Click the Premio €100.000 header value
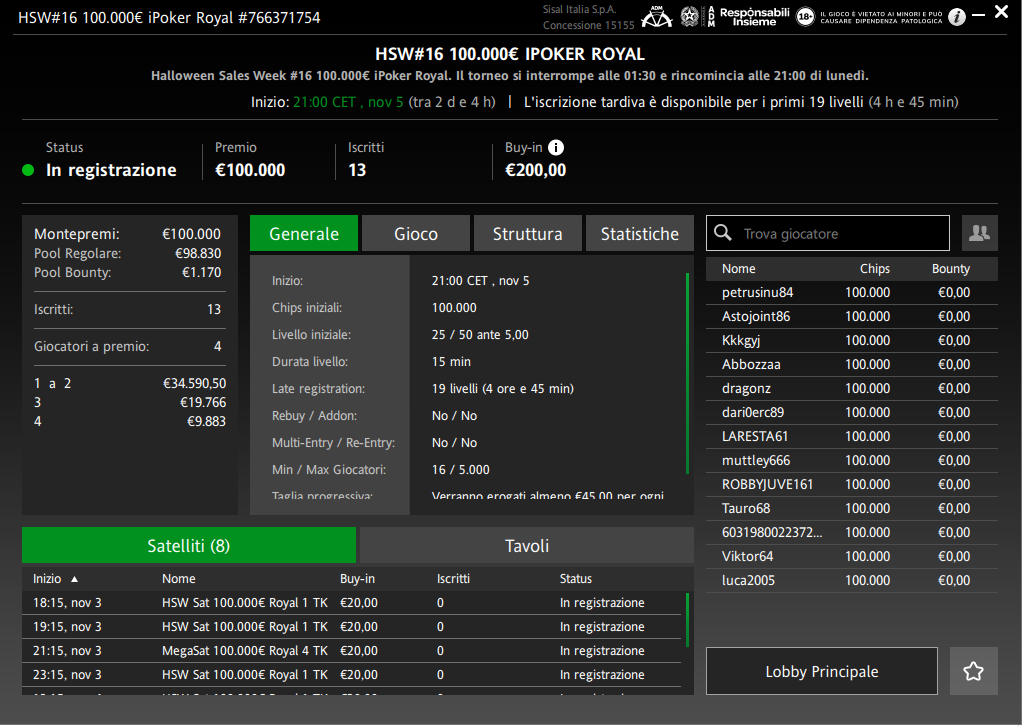This screenshot has height=726, width=1022. pos(250,170)
